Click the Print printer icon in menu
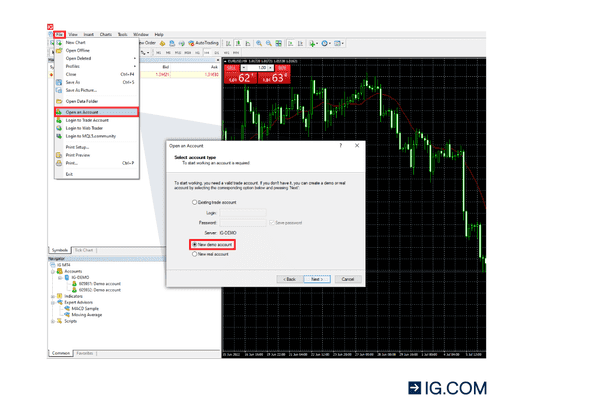Image resolution: width=600 pixels, height=420 pixels. click(x=59, y=163)
